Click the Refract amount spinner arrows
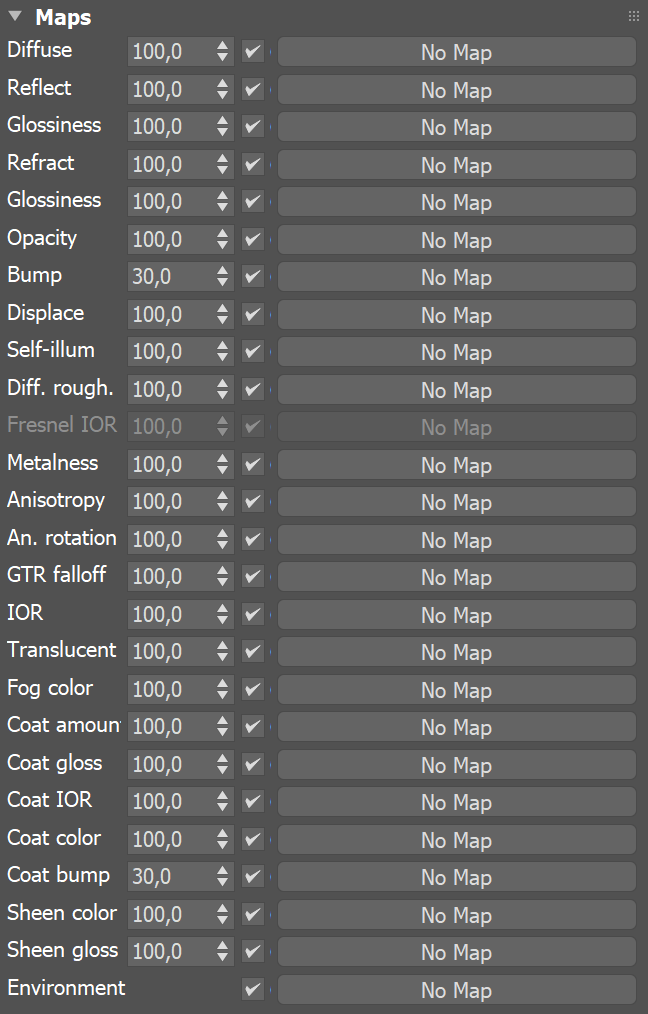This screenshot has width=648, height=1014. pos(222,165)
